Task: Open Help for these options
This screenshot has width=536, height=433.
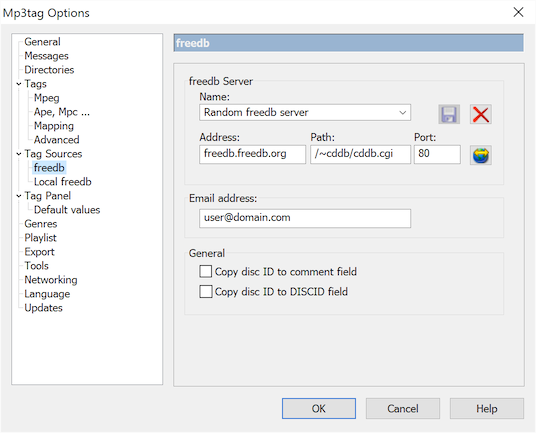Action: pos(487,408)
